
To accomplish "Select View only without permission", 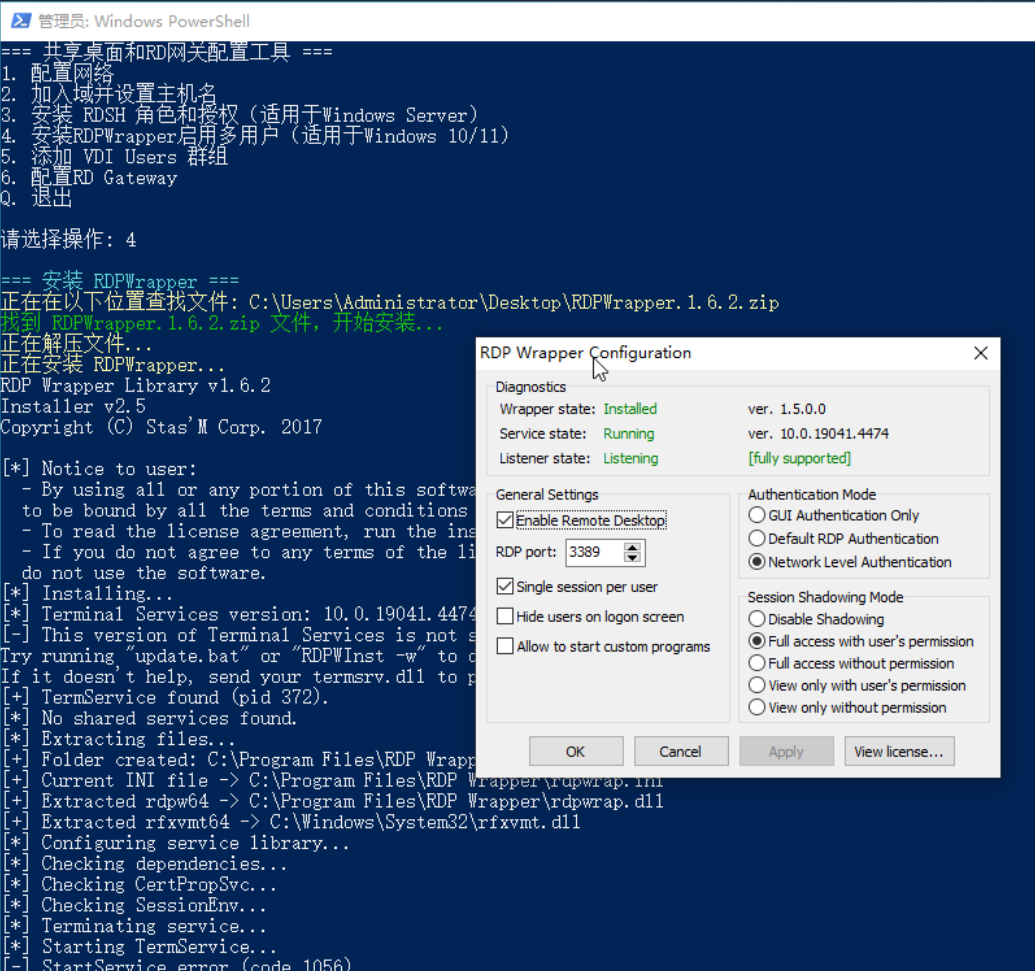I will tap(757, 708).
